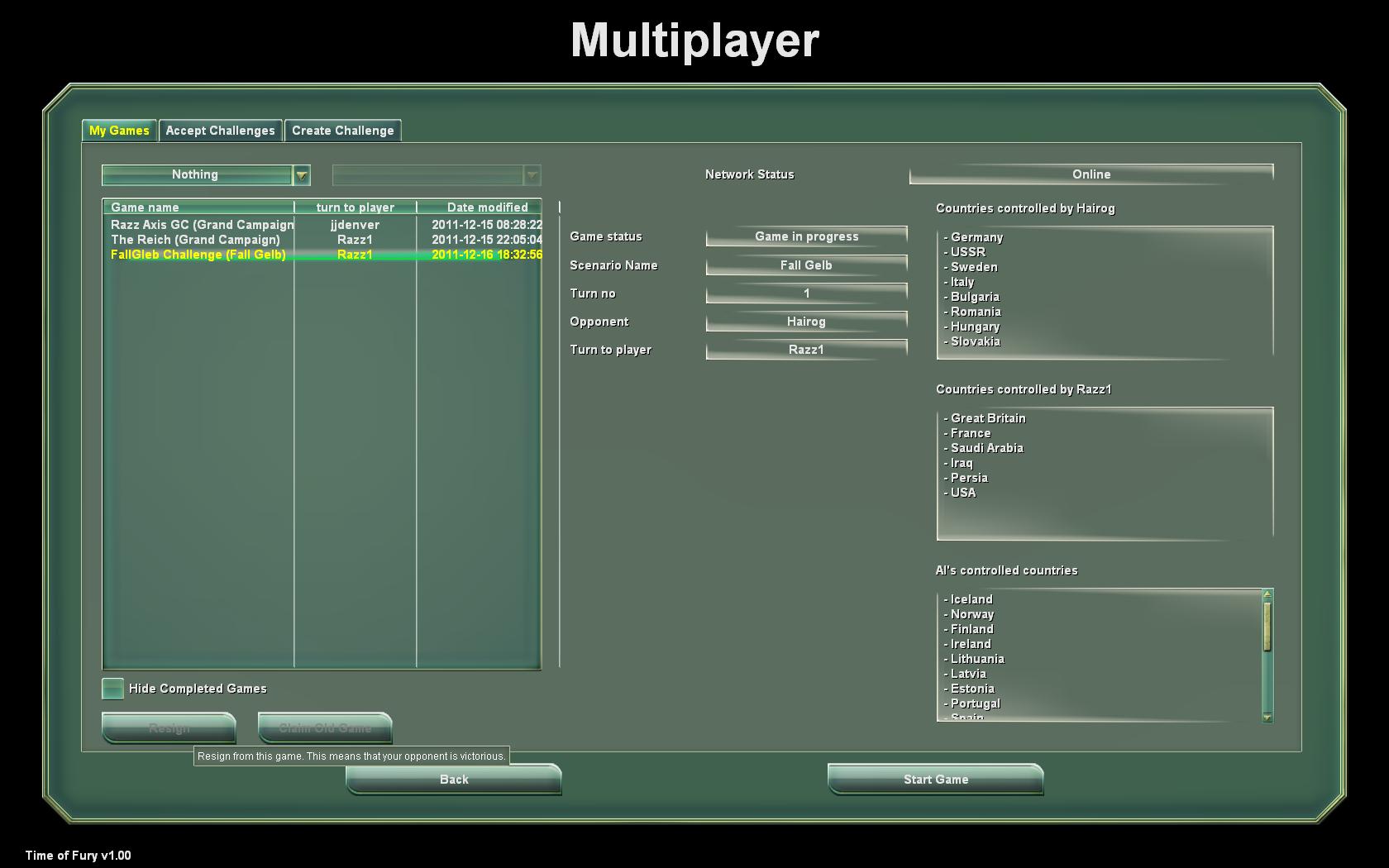
Task: Select the FallGleb Challenge game row
Action: [x=322, y=255]
